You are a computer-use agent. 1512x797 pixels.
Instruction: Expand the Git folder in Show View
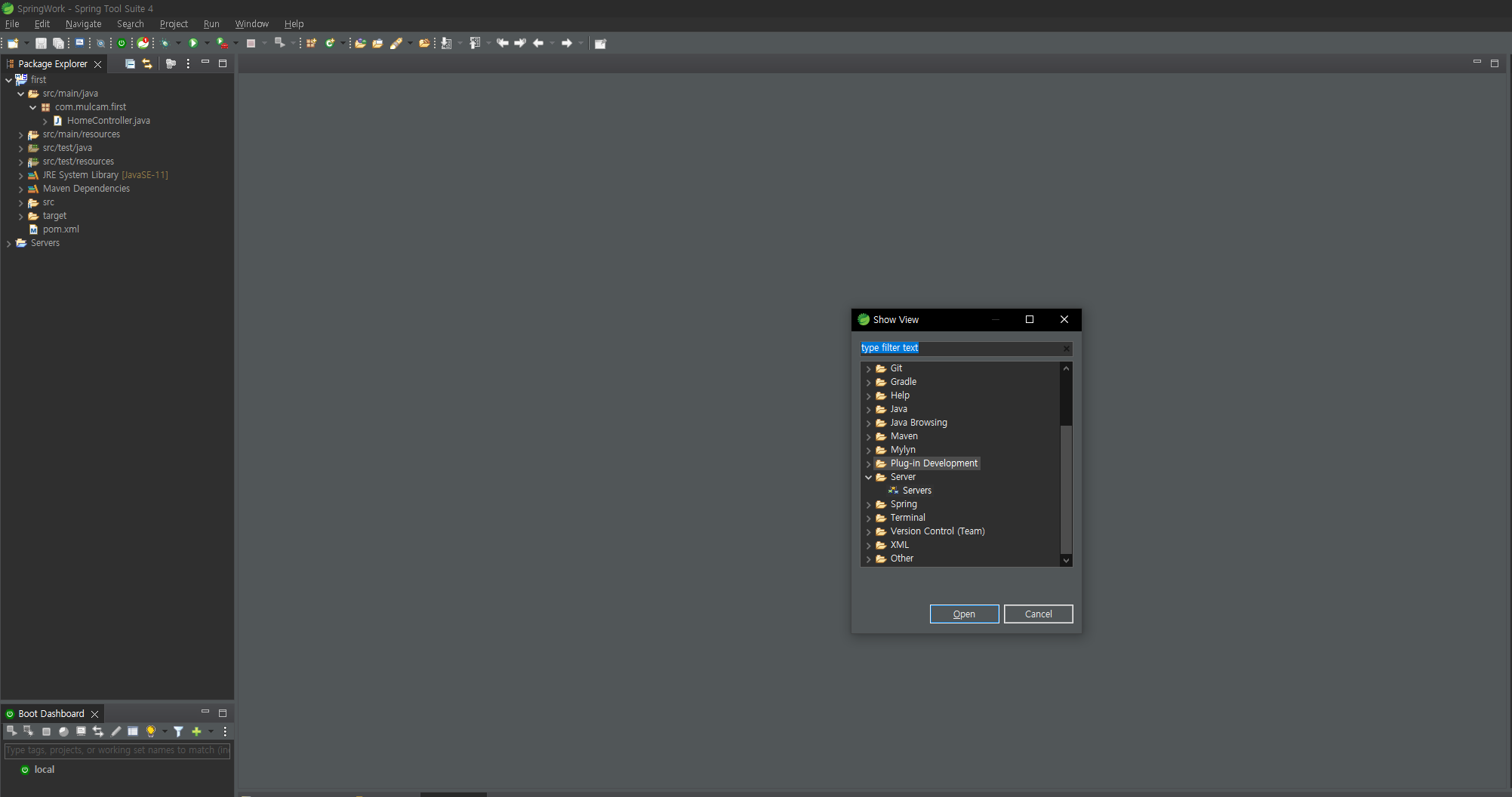868,368
